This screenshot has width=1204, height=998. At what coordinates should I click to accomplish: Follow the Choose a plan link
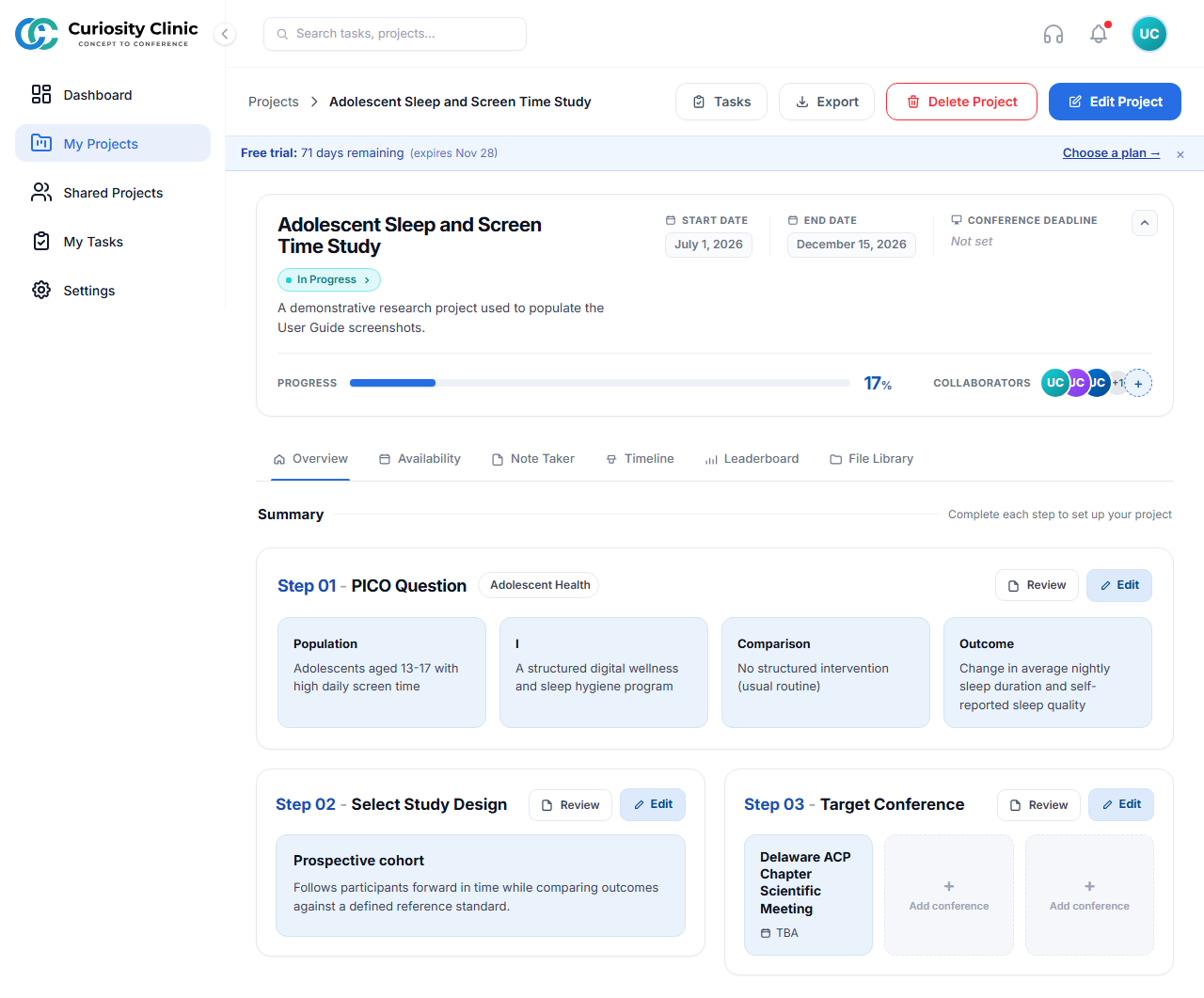(x=1111, y=153)
